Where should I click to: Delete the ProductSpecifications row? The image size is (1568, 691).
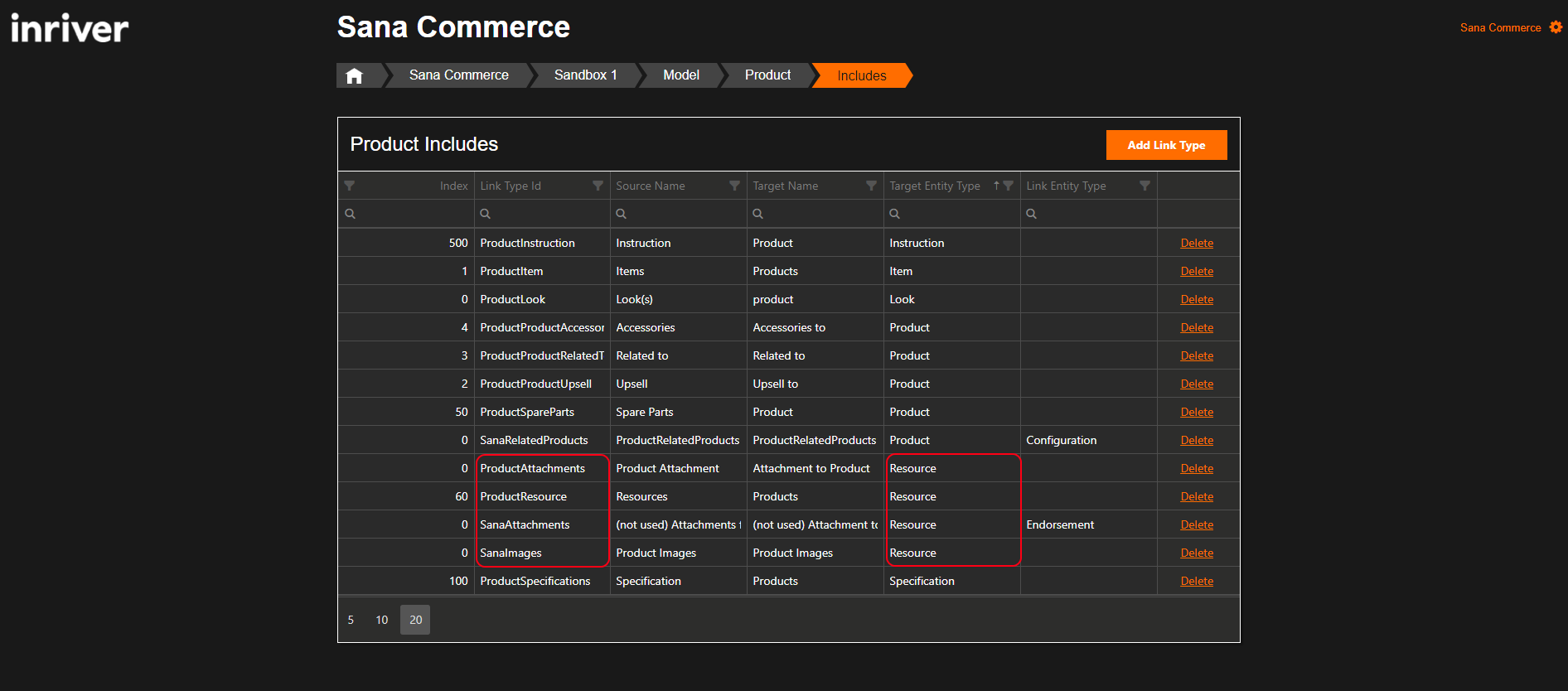[x=1197, y=581]
